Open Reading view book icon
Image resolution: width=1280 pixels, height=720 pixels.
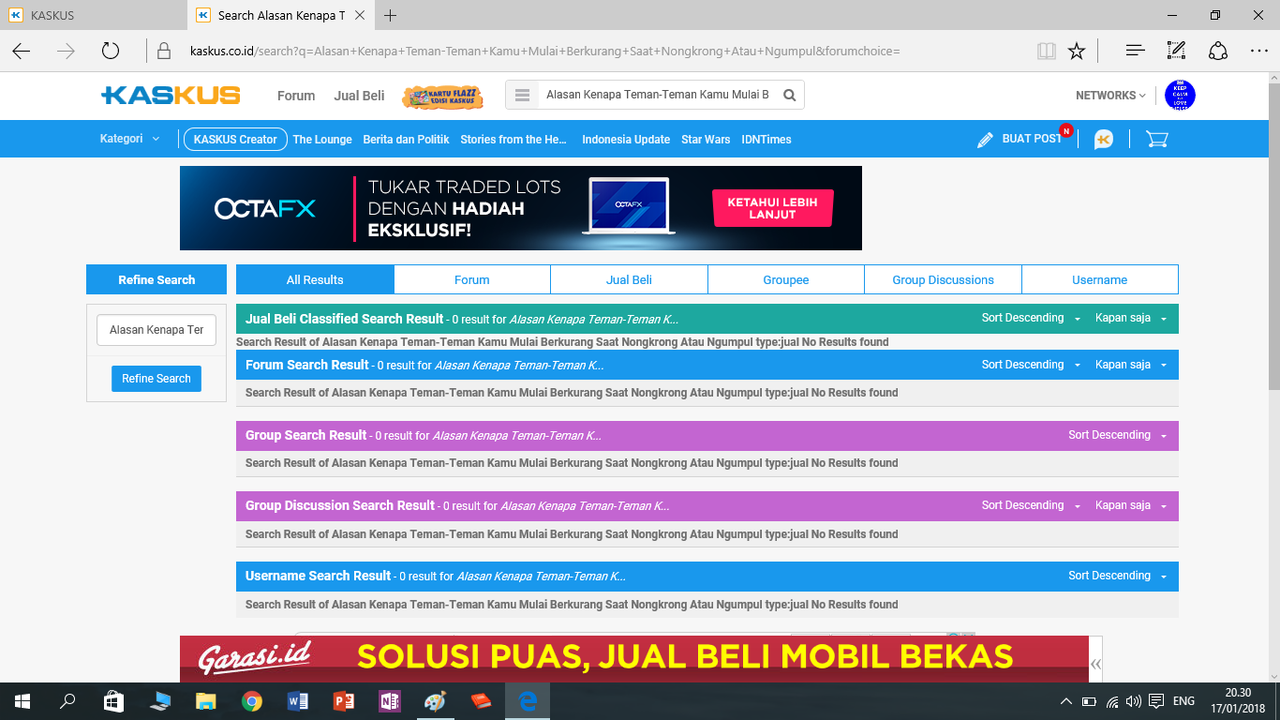(x=1046, y=51)
